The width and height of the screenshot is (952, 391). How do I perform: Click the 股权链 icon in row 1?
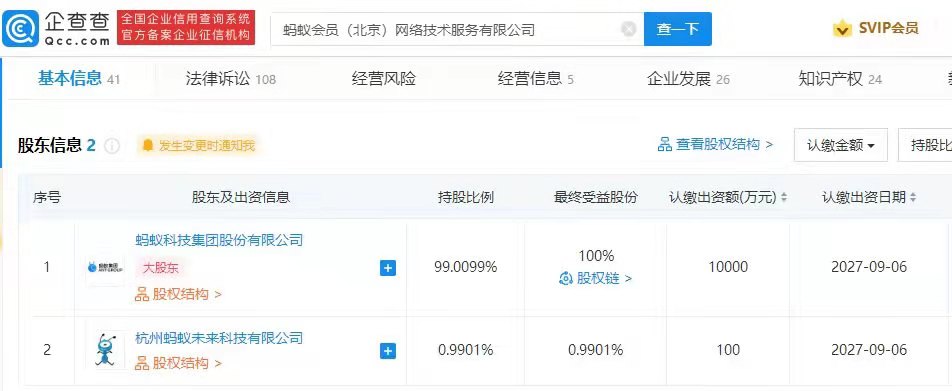(566, 278)
